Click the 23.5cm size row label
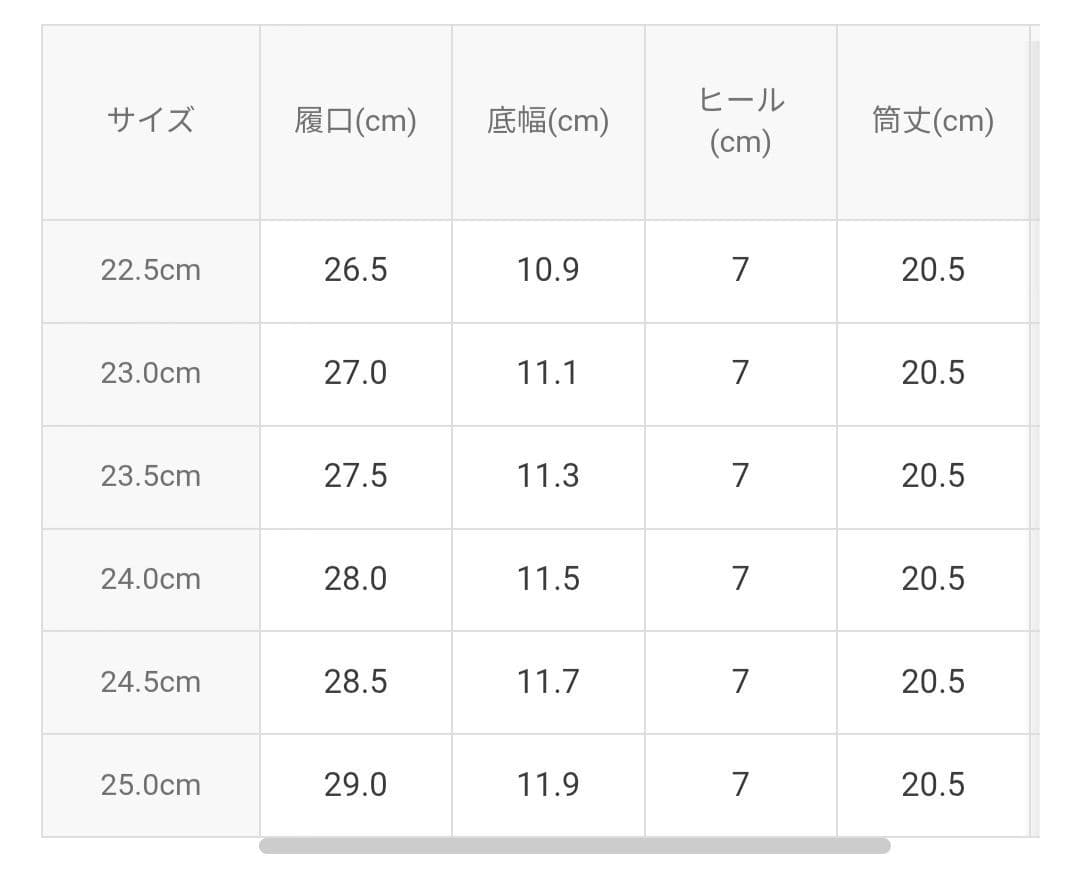1080x873 pixels. (x=151, y=477)
